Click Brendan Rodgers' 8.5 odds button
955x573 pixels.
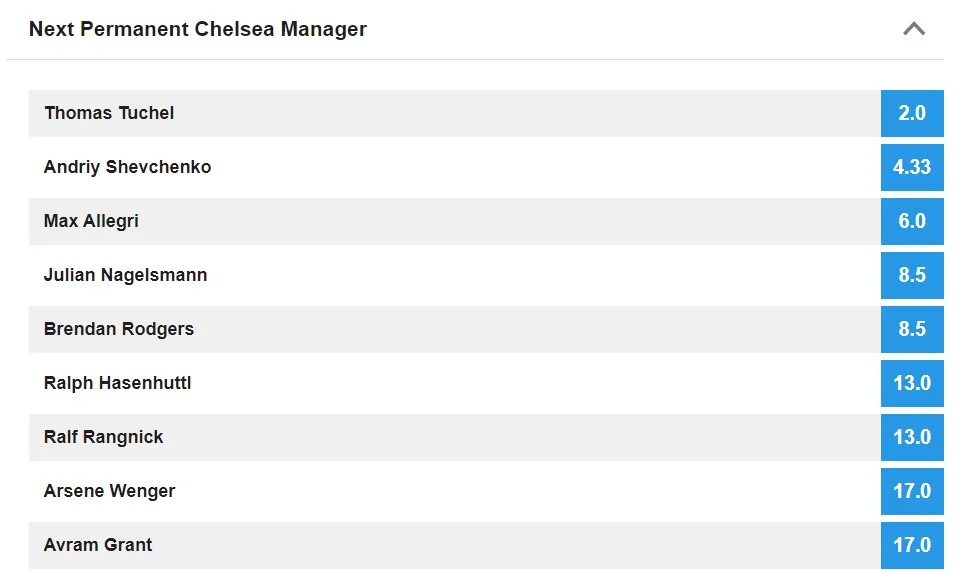(912, 329)
